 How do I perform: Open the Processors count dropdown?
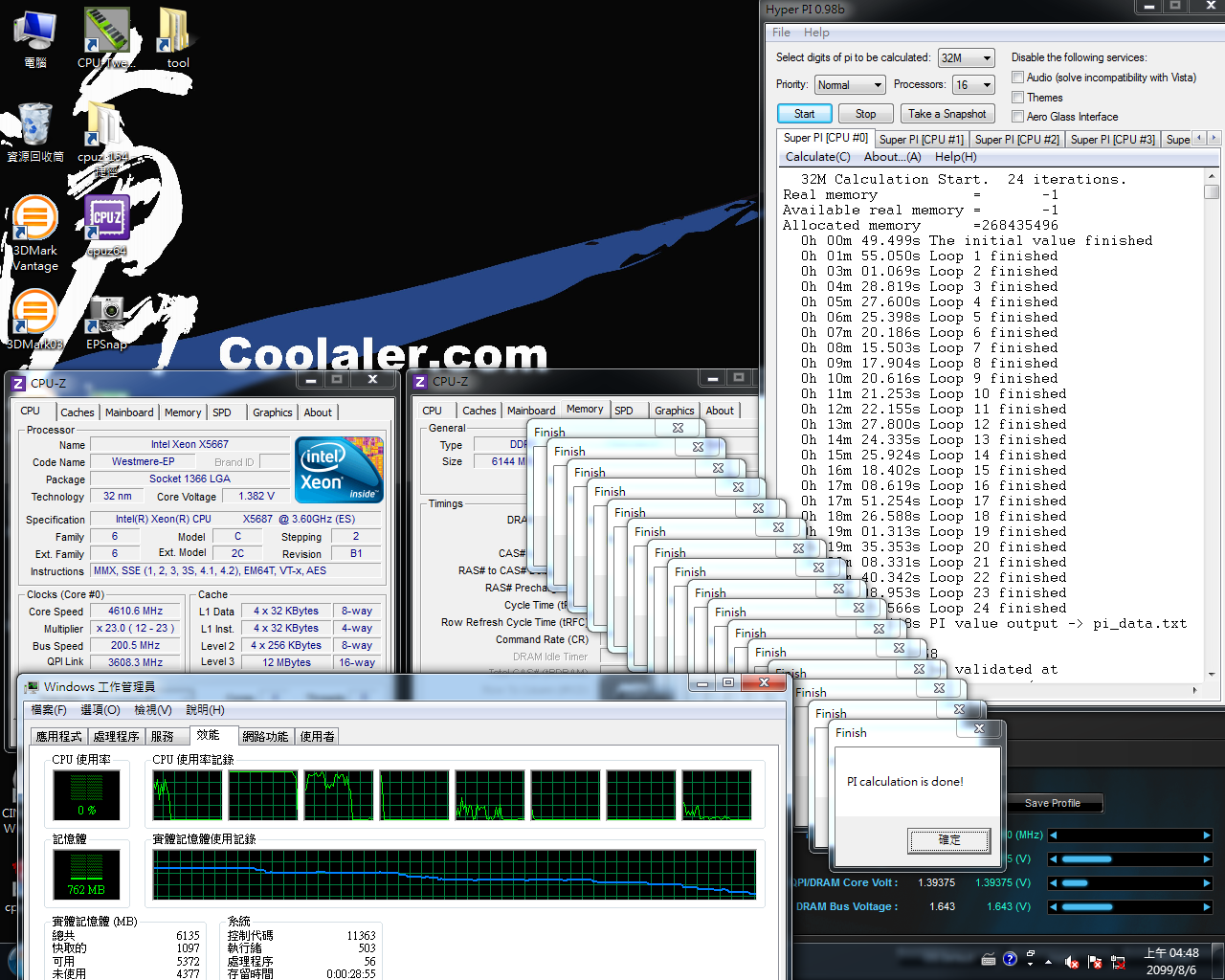(973, 85)
